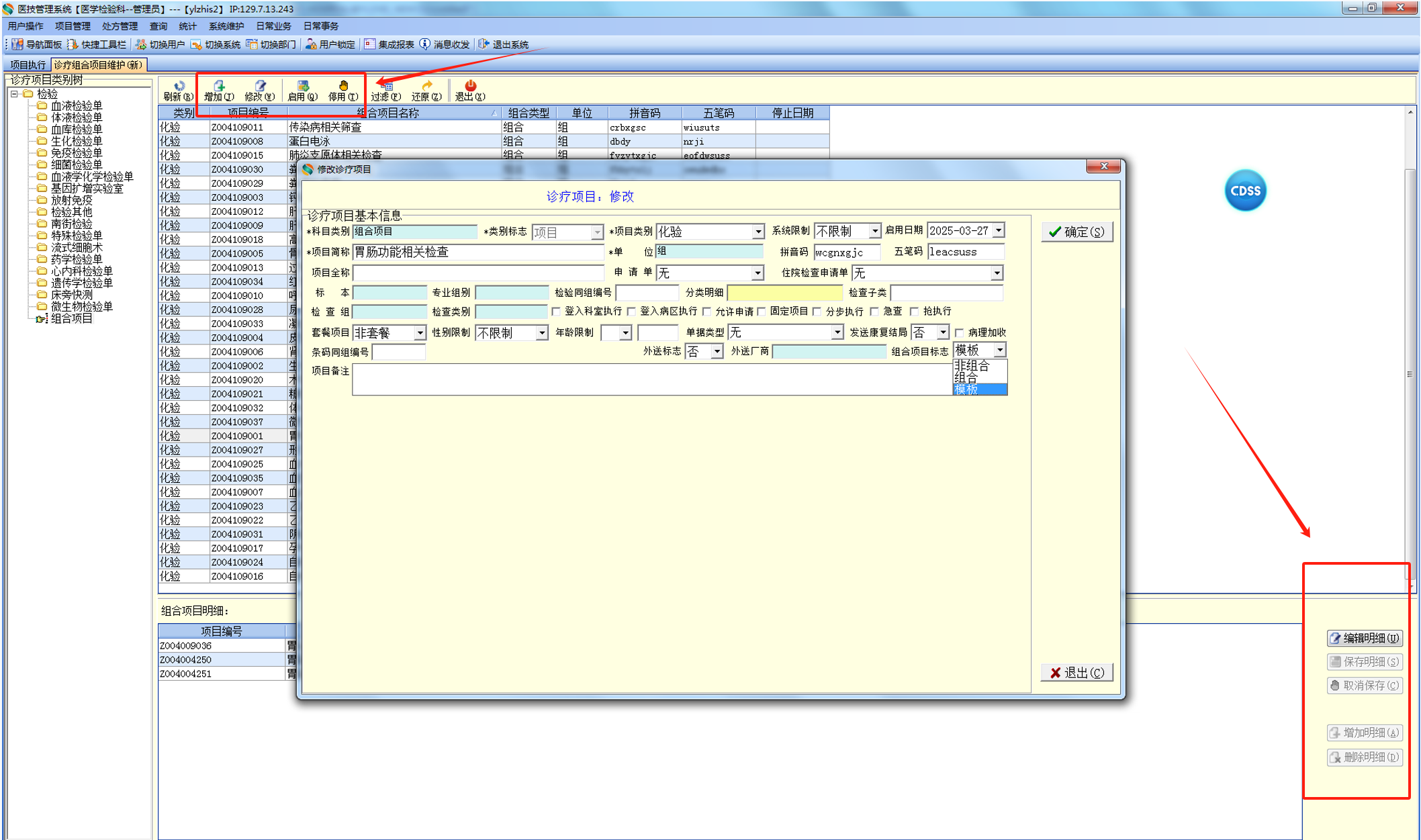This screenshot has width=1421, height=840.
Task: Click the red 退出 power icon
Action: 470,86
